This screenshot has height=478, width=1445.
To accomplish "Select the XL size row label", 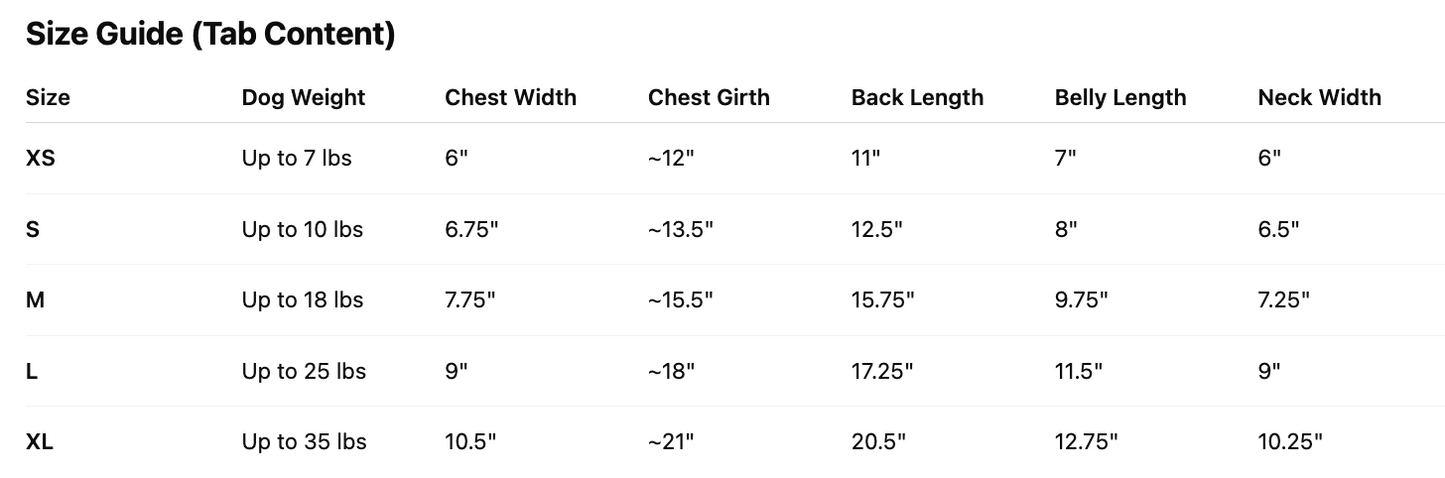I will pyautogui.click(x=39, y=442).
